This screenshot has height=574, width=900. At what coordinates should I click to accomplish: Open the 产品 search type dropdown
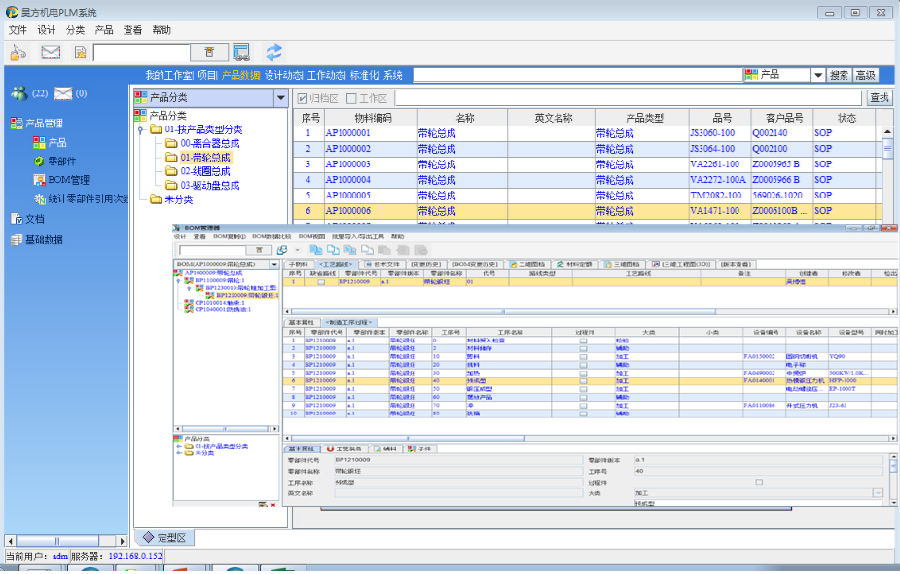point(817,75)
